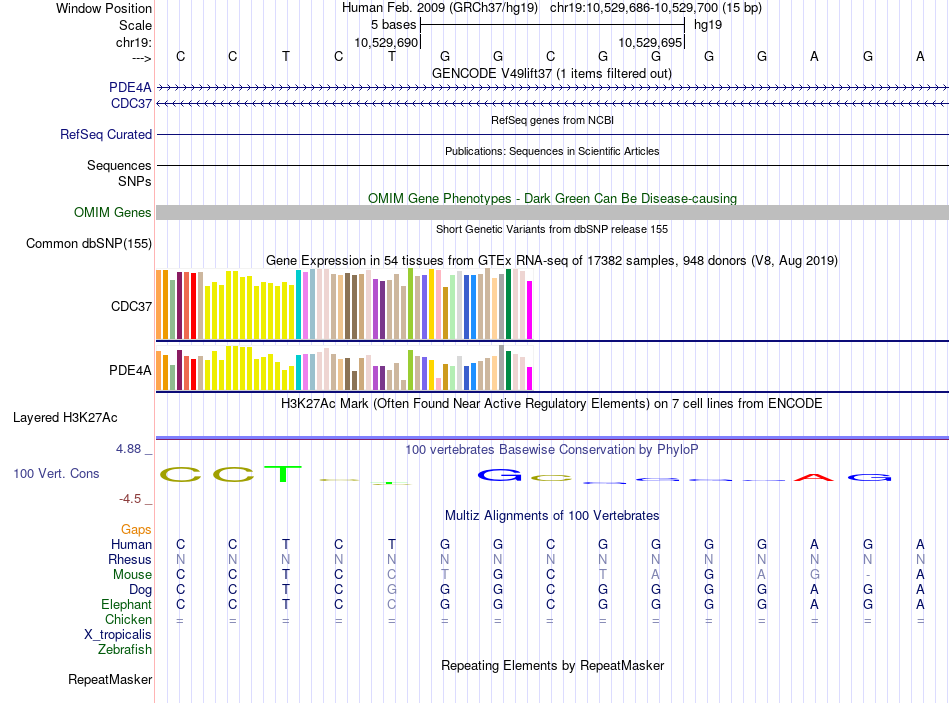Click the hg19 label beside the scale bar
The width and height of the screenshot is (950, 703).
coord(708,25)
